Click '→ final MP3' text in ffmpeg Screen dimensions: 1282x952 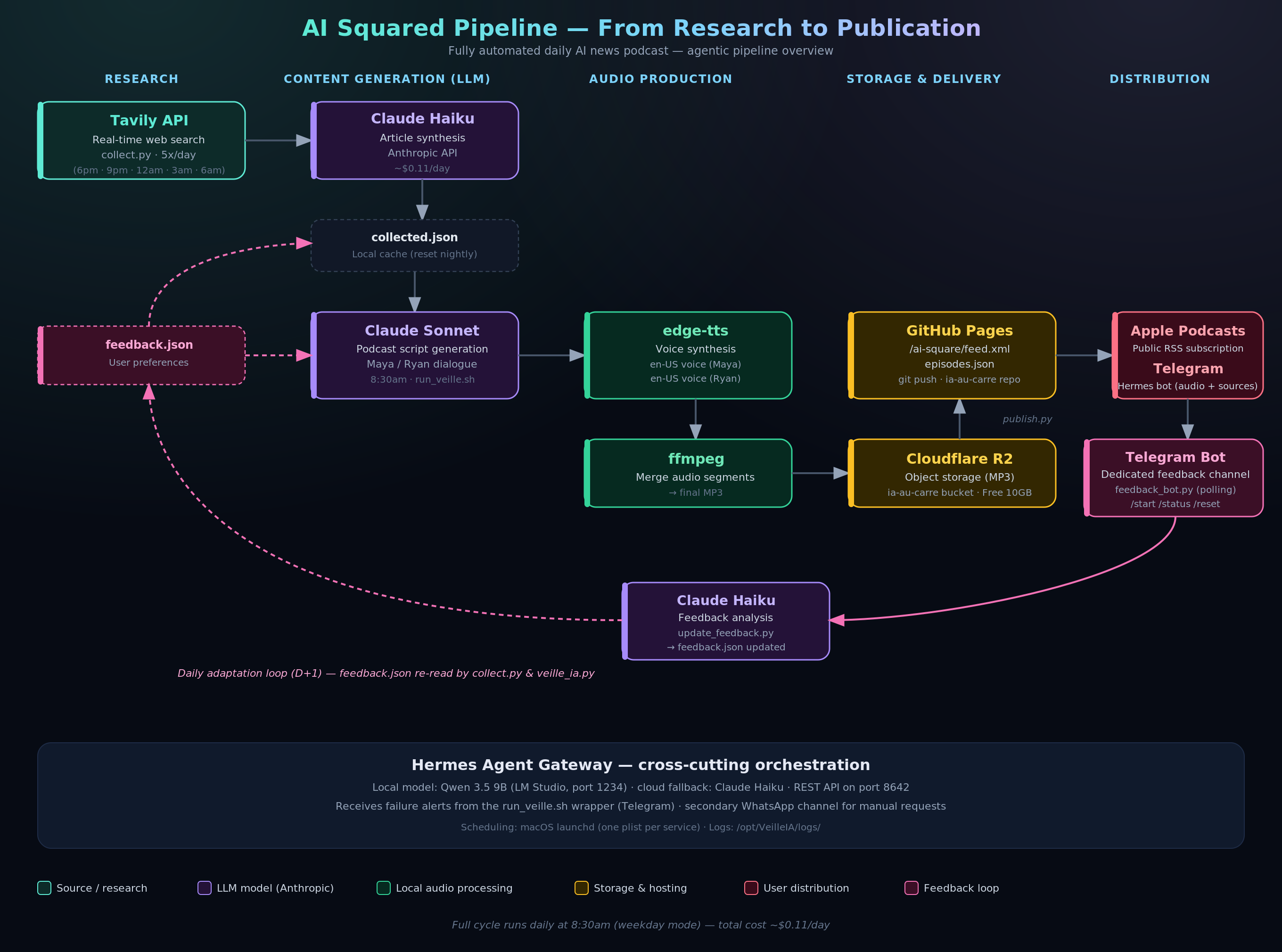(x=696, y=492)
